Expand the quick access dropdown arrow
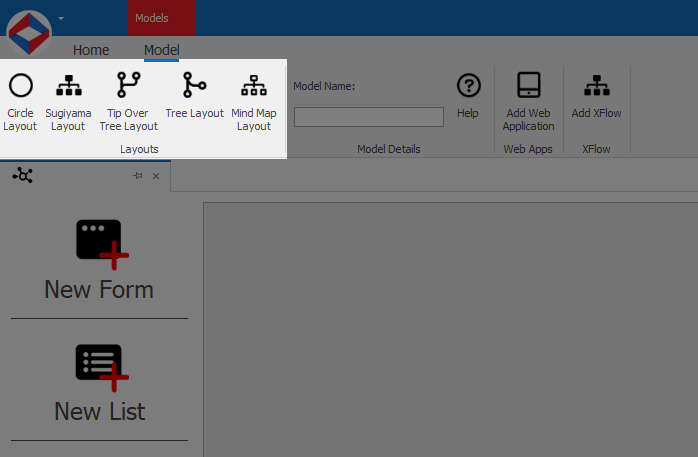 (61, 18)
